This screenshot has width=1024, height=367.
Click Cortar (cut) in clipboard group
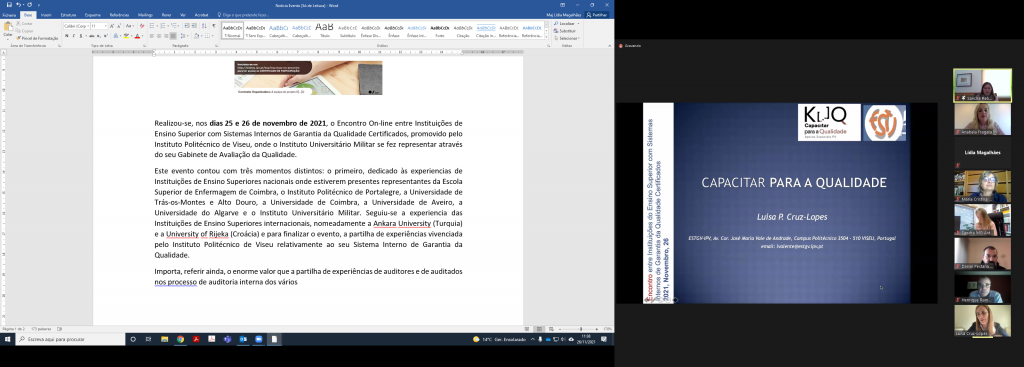(24, 24)
